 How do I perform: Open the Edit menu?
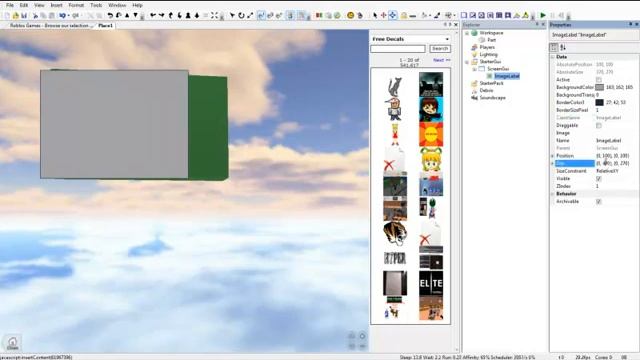coord(24,5)
